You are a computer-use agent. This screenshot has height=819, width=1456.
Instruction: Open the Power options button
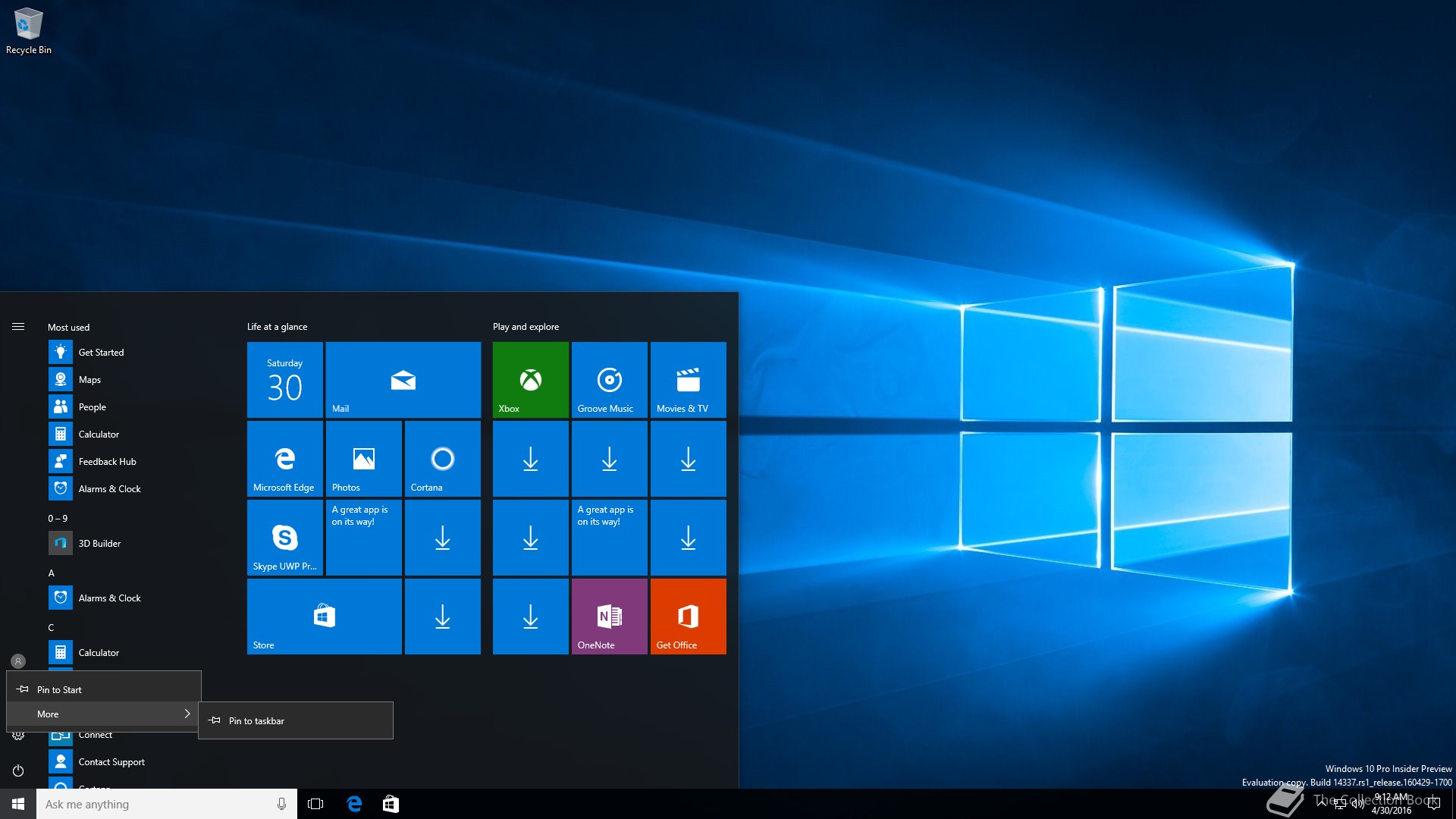click(18, 770)
